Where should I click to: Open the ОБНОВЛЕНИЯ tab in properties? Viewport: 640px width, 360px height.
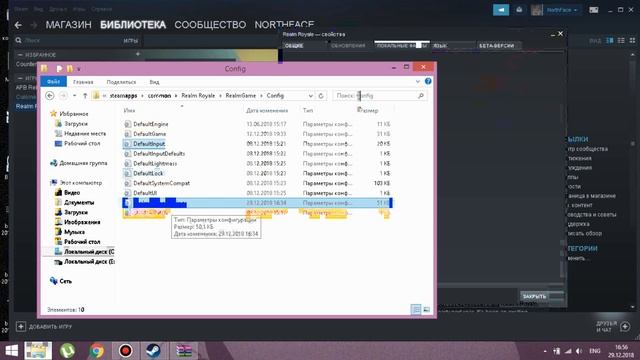click(x=348, y=46)
